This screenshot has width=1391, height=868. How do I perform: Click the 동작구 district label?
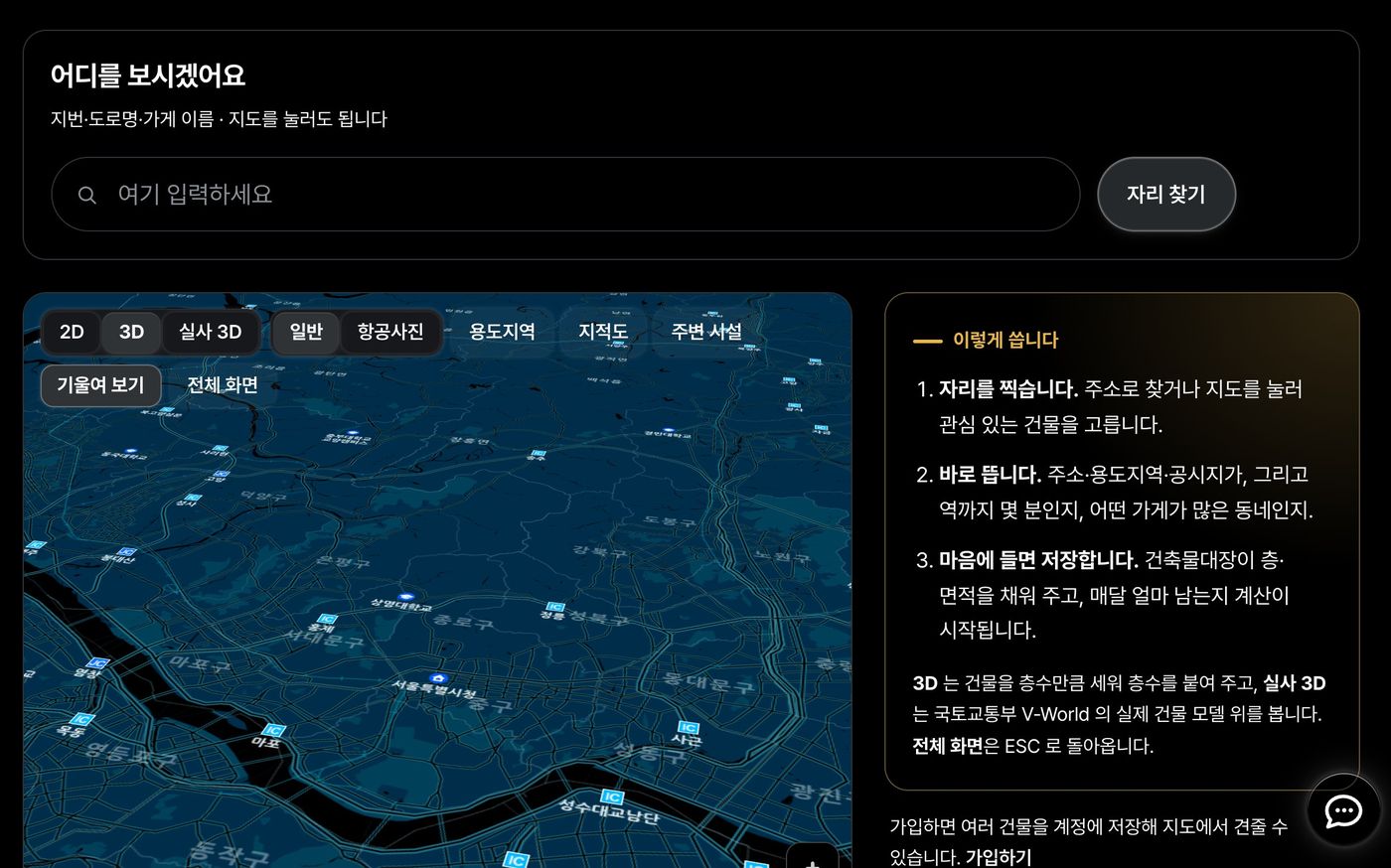pyautogui.click(x=229, y=854)
